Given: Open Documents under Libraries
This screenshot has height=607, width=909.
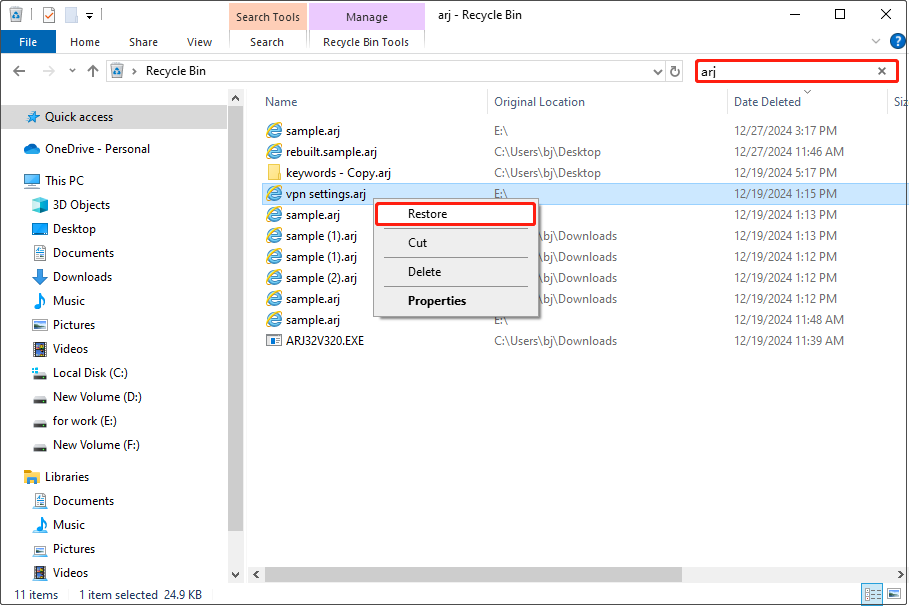Looking at the screenshot, I should 83,500.
